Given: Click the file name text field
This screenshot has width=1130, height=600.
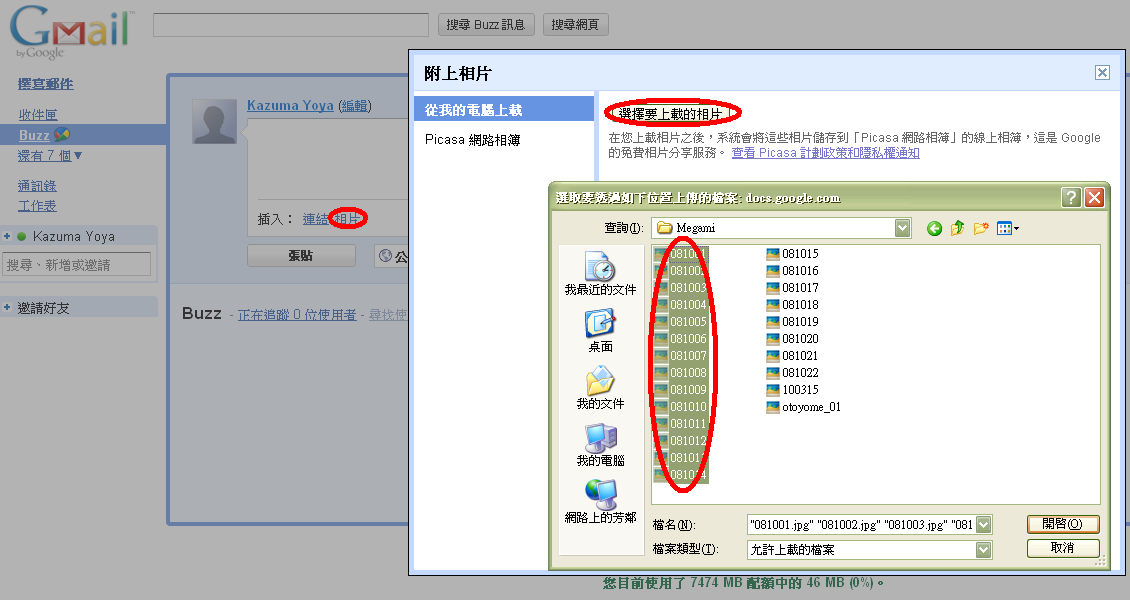Looking at the screenshot, I should (x=861, y=525).
